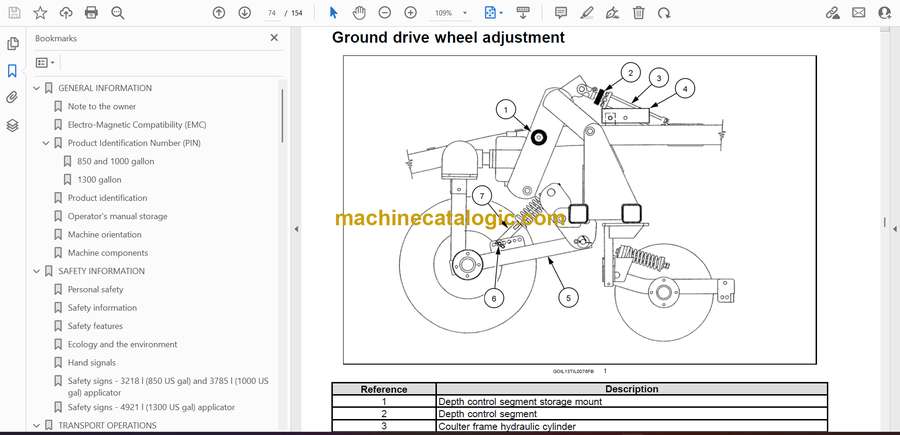Go to the 850 and 1000 gallon bookmark

coord(115,161)
